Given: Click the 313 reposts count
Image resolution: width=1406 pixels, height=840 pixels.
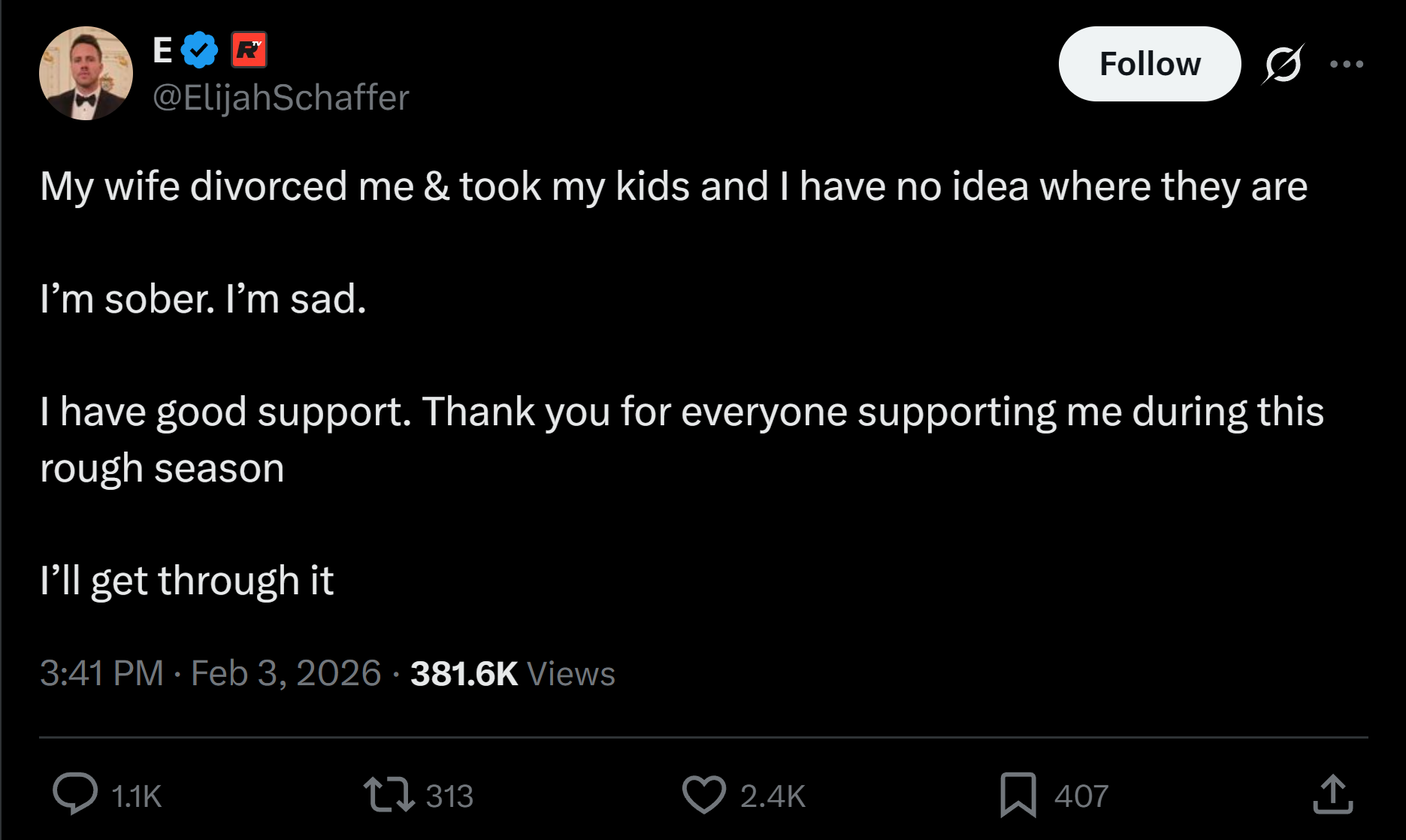Looking at the screenshot, I should tap(449, 796).
